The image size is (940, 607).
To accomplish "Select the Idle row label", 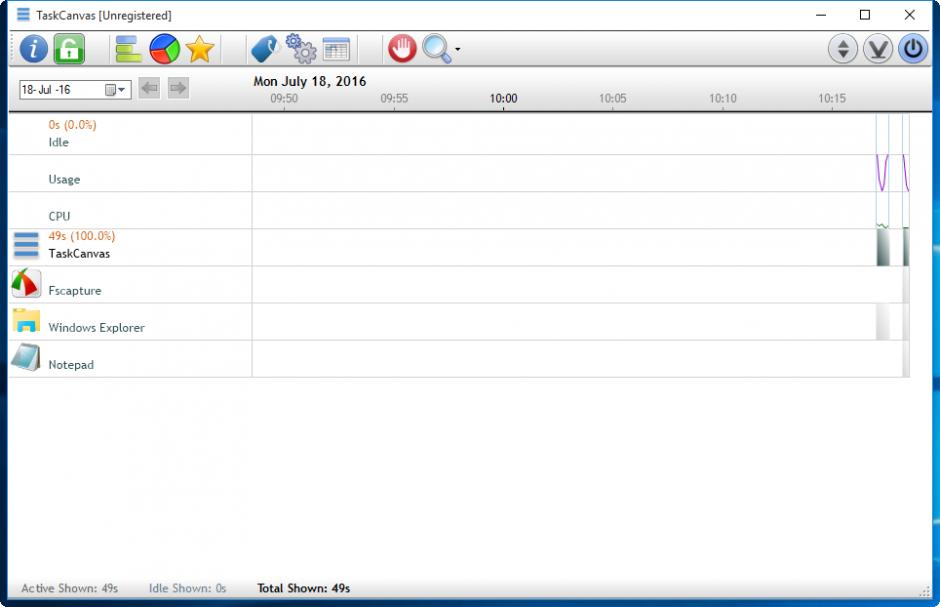I will 59,143.
